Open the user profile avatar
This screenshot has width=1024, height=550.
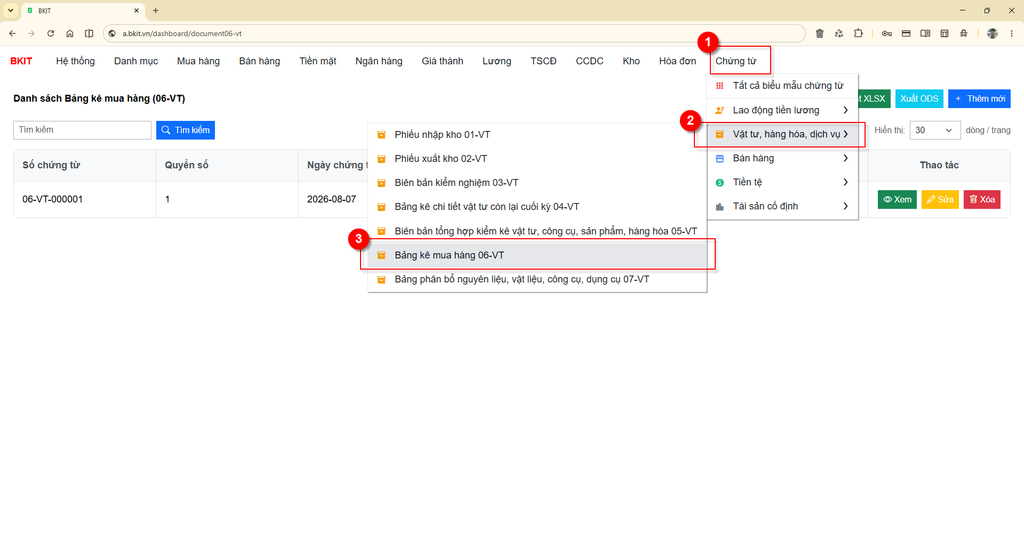992,33
